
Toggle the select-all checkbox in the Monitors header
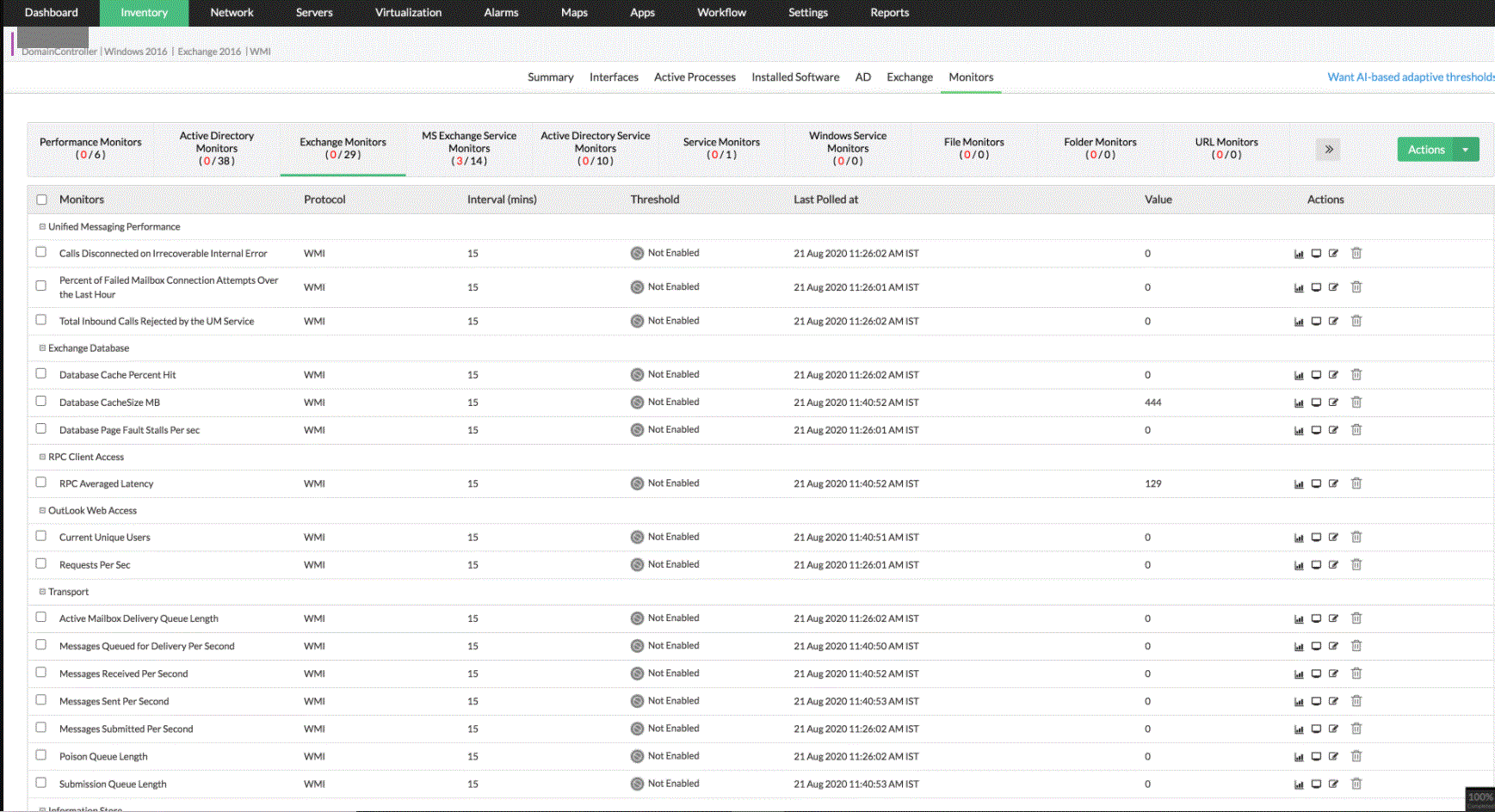pyautogui.click(x=41, y=199)
